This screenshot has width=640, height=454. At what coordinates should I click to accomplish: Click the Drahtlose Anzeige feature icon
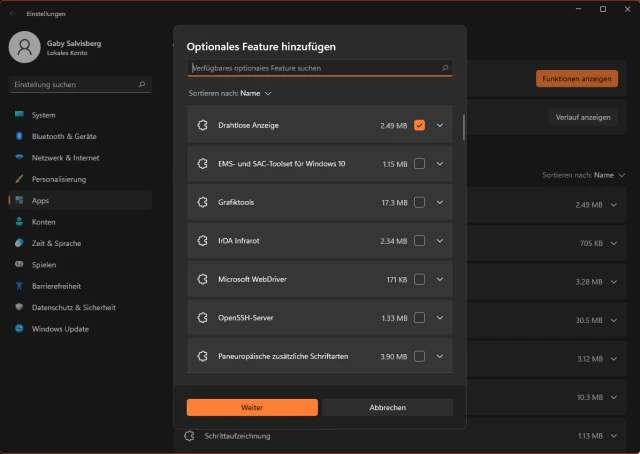click(202, 125)
